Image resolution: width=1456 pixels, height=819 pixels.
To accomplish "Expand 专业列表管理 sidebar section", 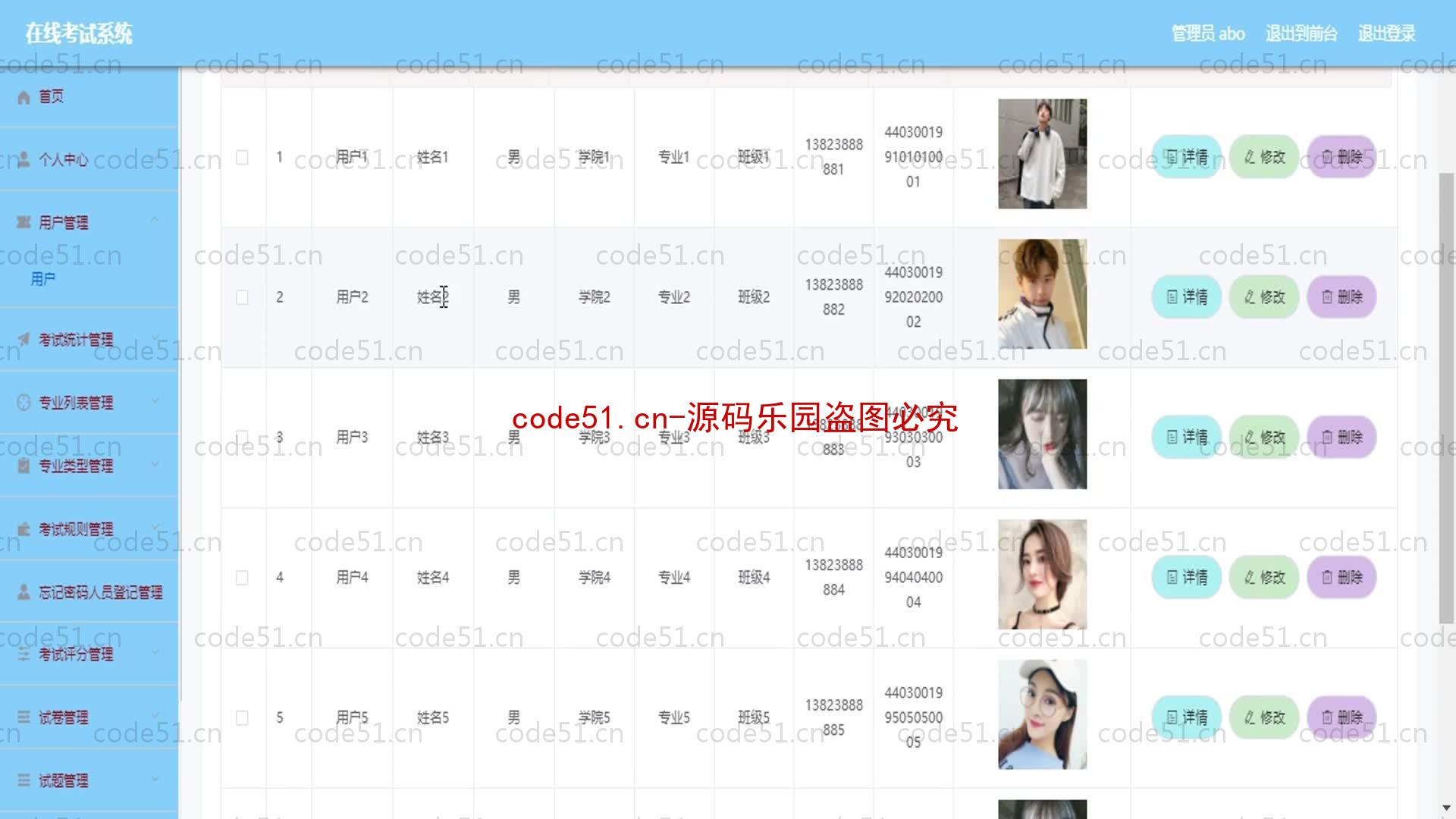I will (x=88, y=402).
